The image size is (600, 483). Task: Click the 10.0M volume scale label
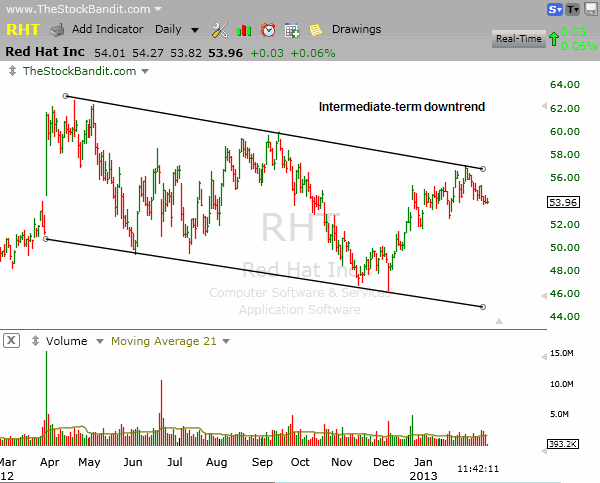pyautogui.click(x=562, y=384)
